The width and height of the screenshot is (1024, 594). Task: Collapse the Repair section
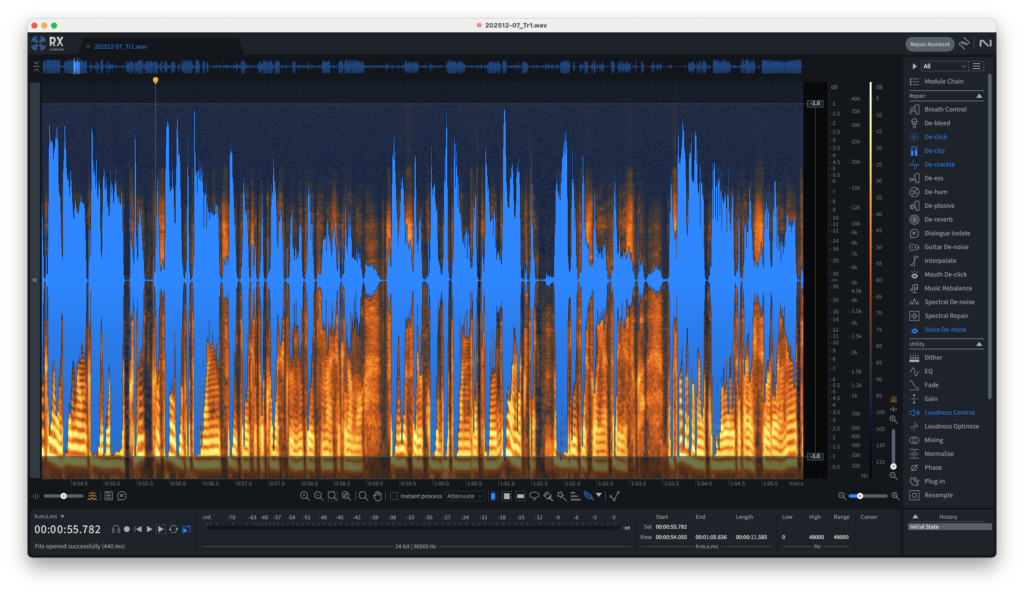(979, 96)
